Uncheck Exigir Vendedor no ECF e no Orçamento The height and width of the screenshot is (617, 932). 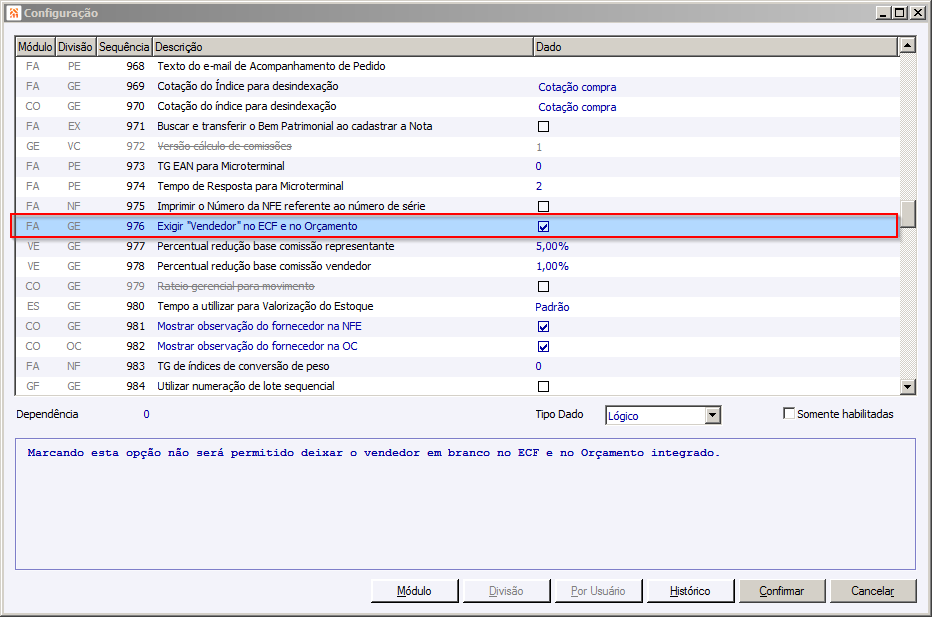[543, 226]
